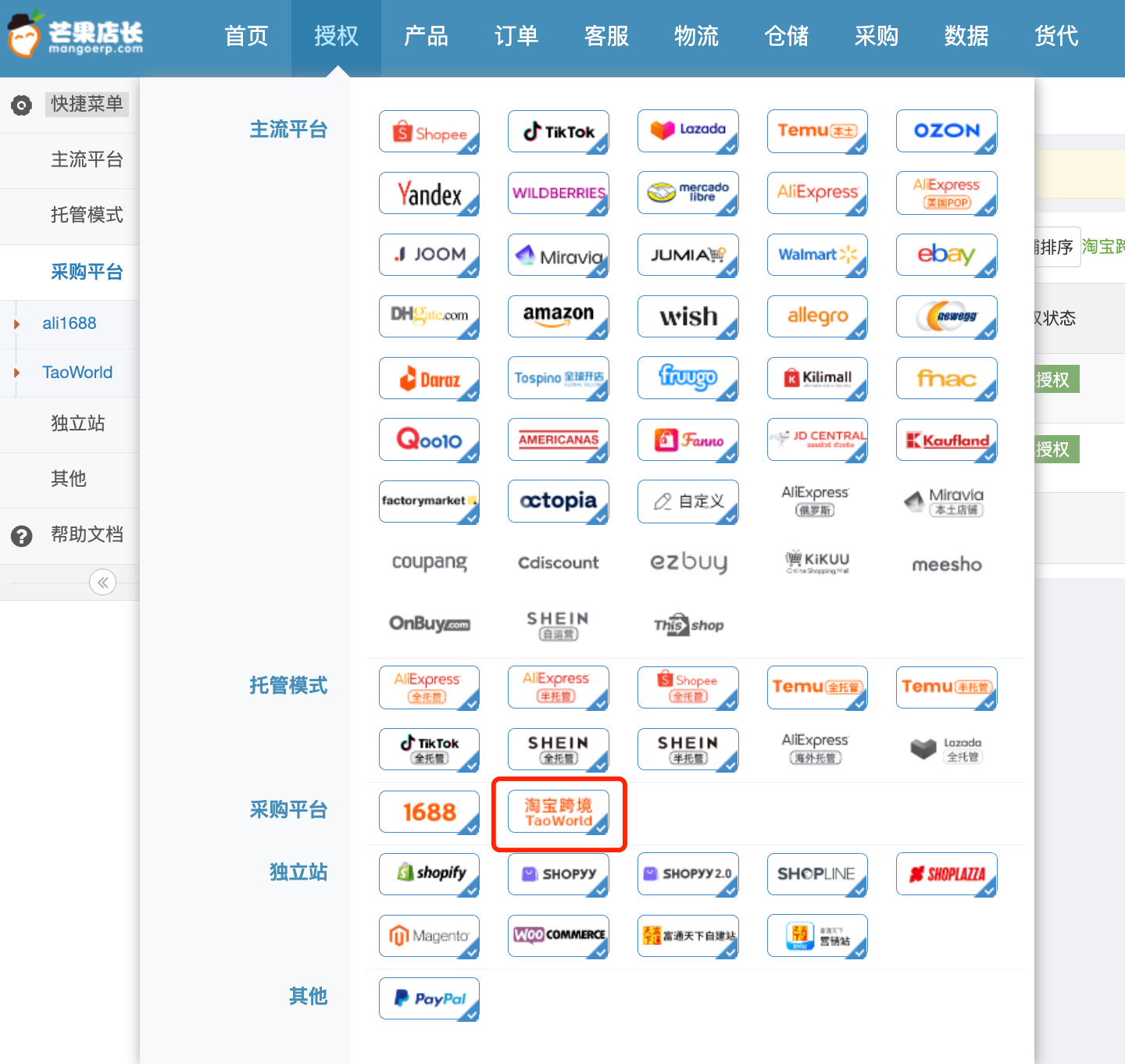This screenshot has height=1064, width=1125.
Task: Open the 订单 top navigation tab
Action: pyautogui.click(x=516, y=36)
